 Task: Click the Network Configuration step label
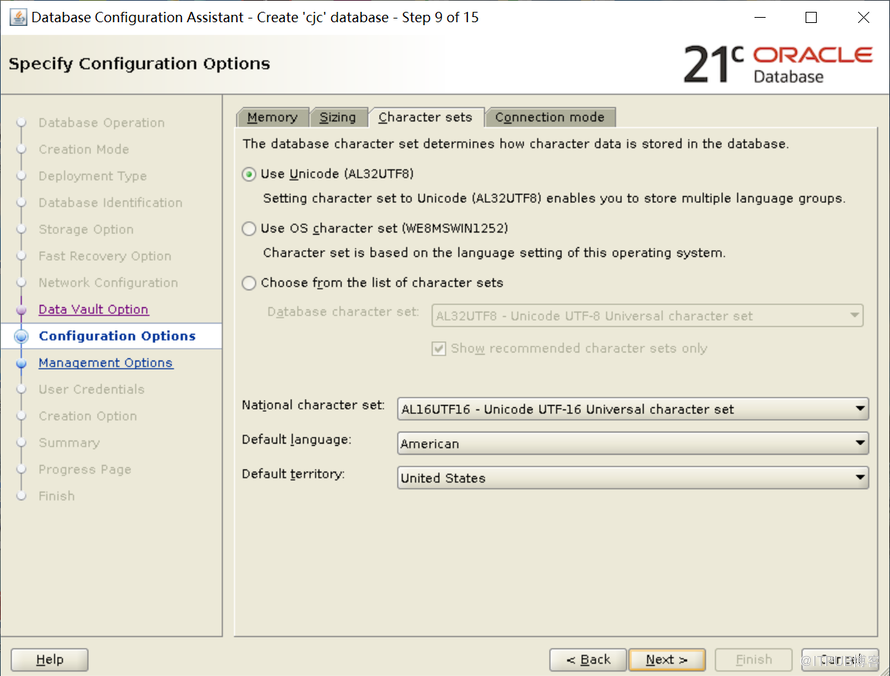(108, 283)
